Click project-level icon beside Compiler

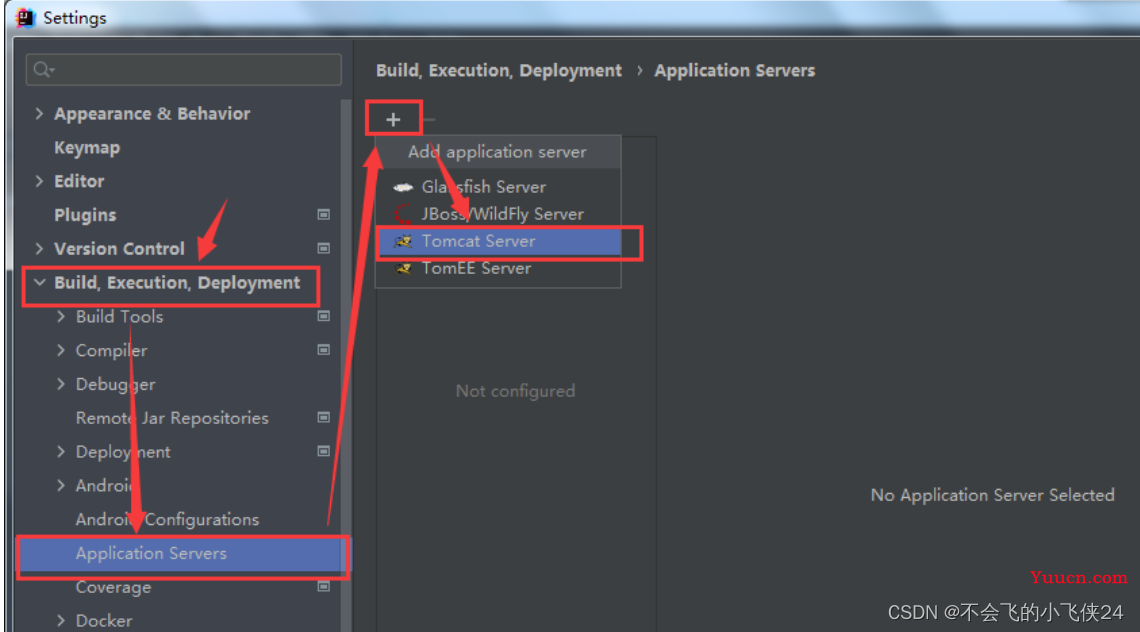pos(324,350)
